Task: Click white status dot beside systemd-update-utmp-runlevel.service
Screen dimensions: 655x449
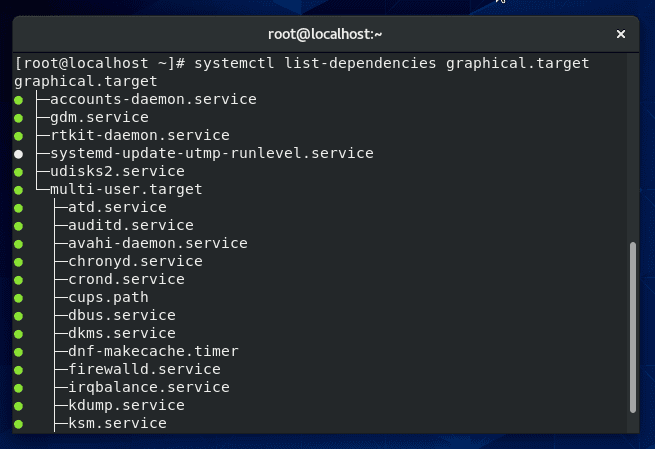Action: coord(18,154)
